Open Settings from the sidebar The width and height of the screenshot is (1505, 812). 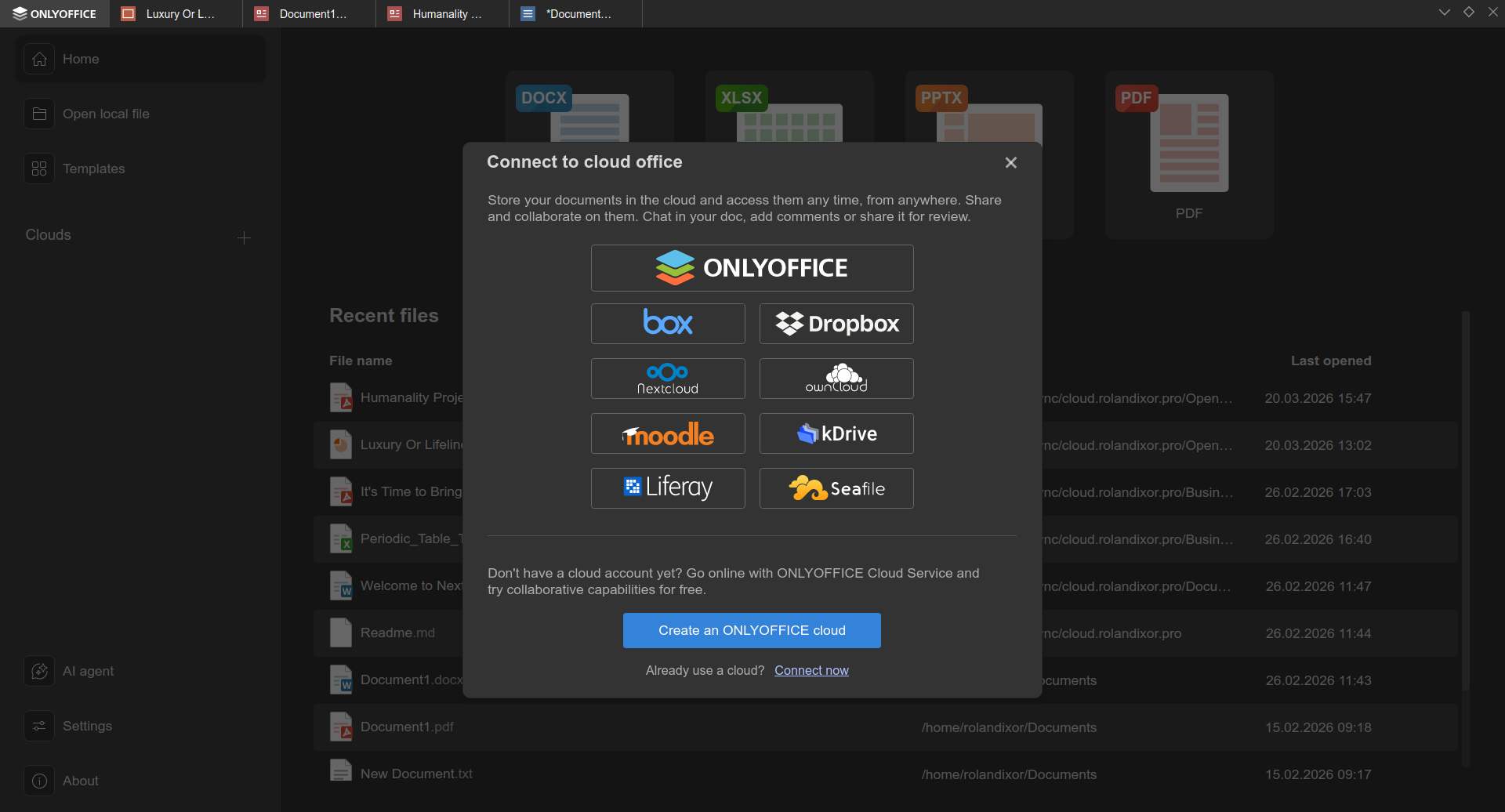point(86,726)
